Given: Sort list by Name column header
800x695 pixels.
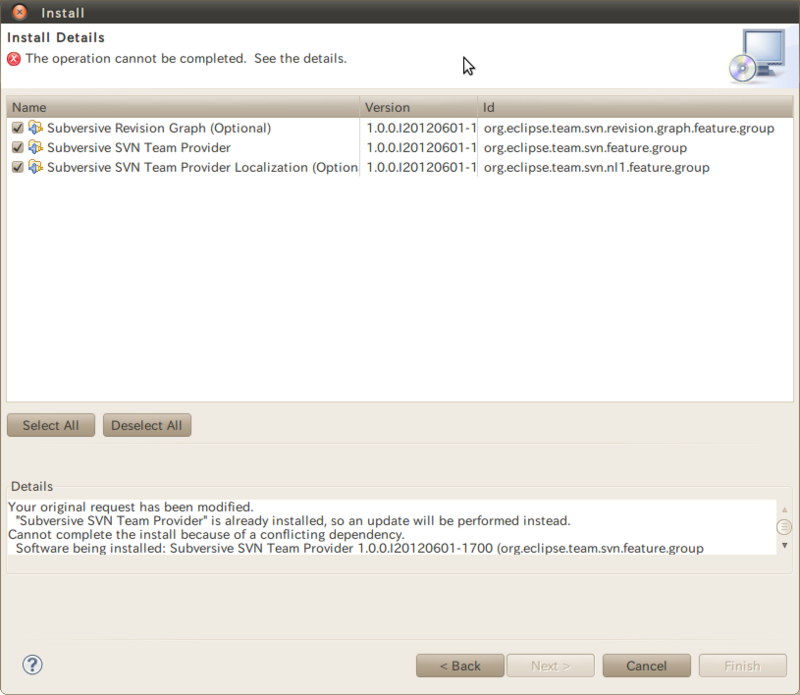Looking at the screenshot, I should 183,107.
